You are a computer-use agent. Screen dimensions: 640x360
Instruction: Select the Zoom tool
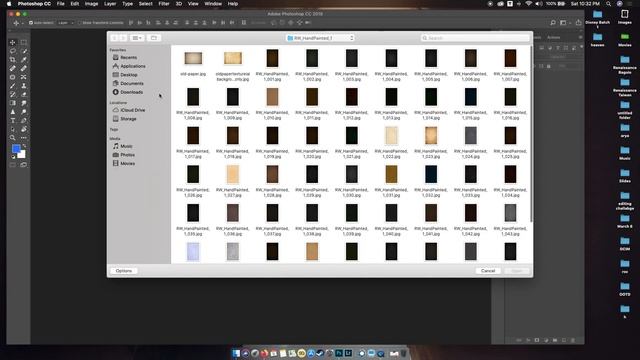point(13,138)
